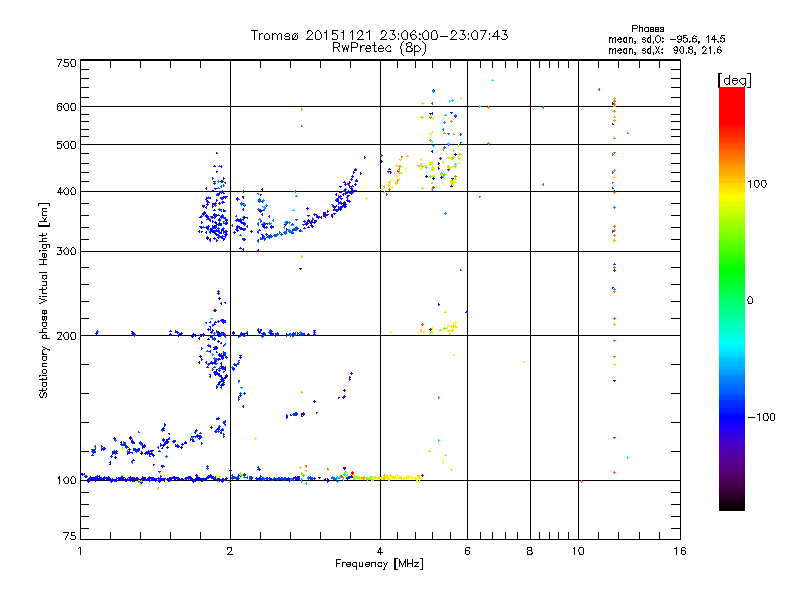
Task: Click the x-axis label '10'
Action: 578,552
